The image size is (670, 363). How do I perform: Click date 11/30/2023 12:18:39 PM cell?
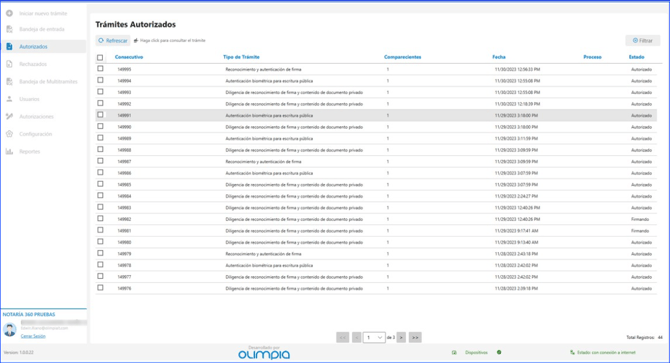[x=517, y=104]
